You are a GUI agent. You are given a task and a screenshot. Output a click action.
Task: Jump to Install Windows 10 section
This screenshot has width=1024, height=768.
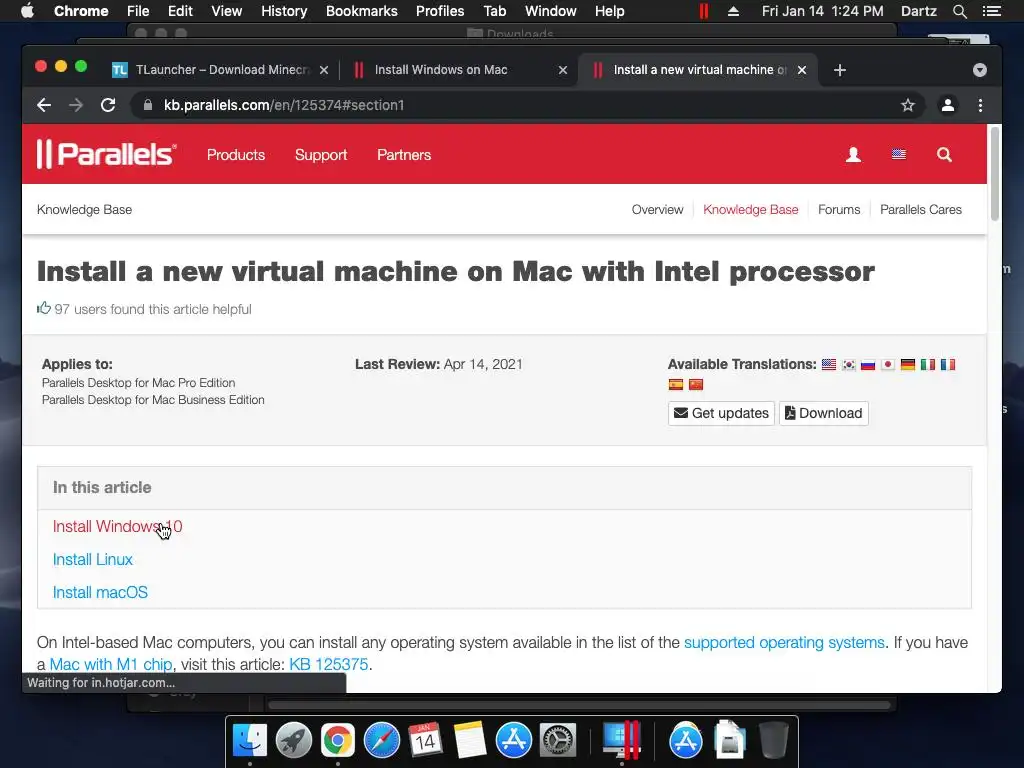click(118, 526)
